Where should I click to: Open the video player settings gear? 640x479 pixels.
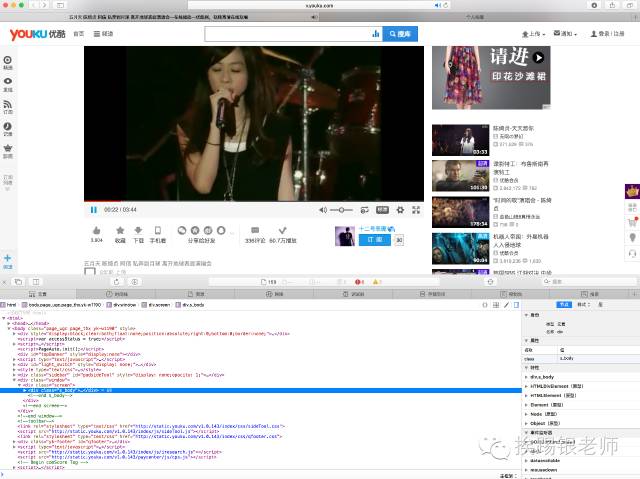[400, 210]
